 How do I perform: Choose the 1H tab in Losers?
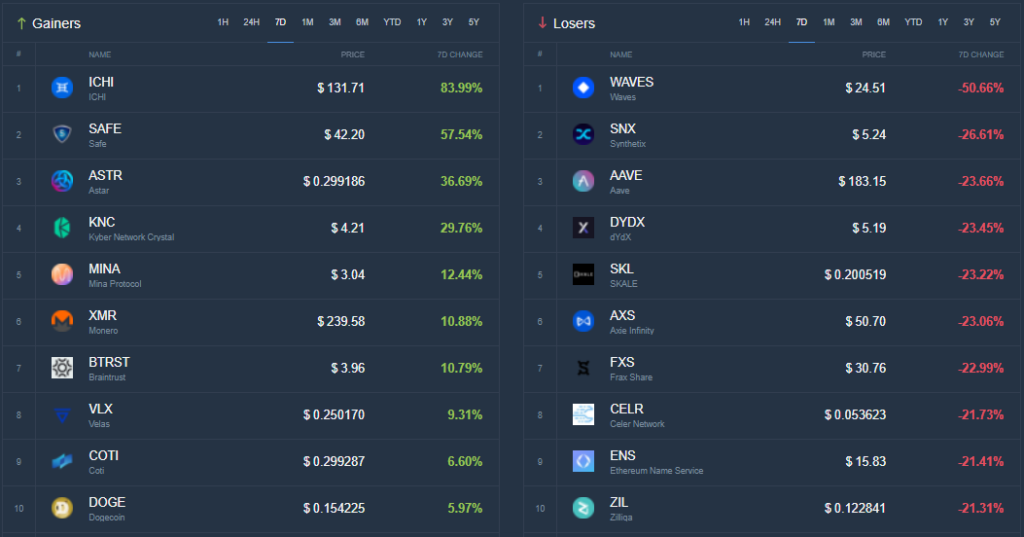pos(744,22)
